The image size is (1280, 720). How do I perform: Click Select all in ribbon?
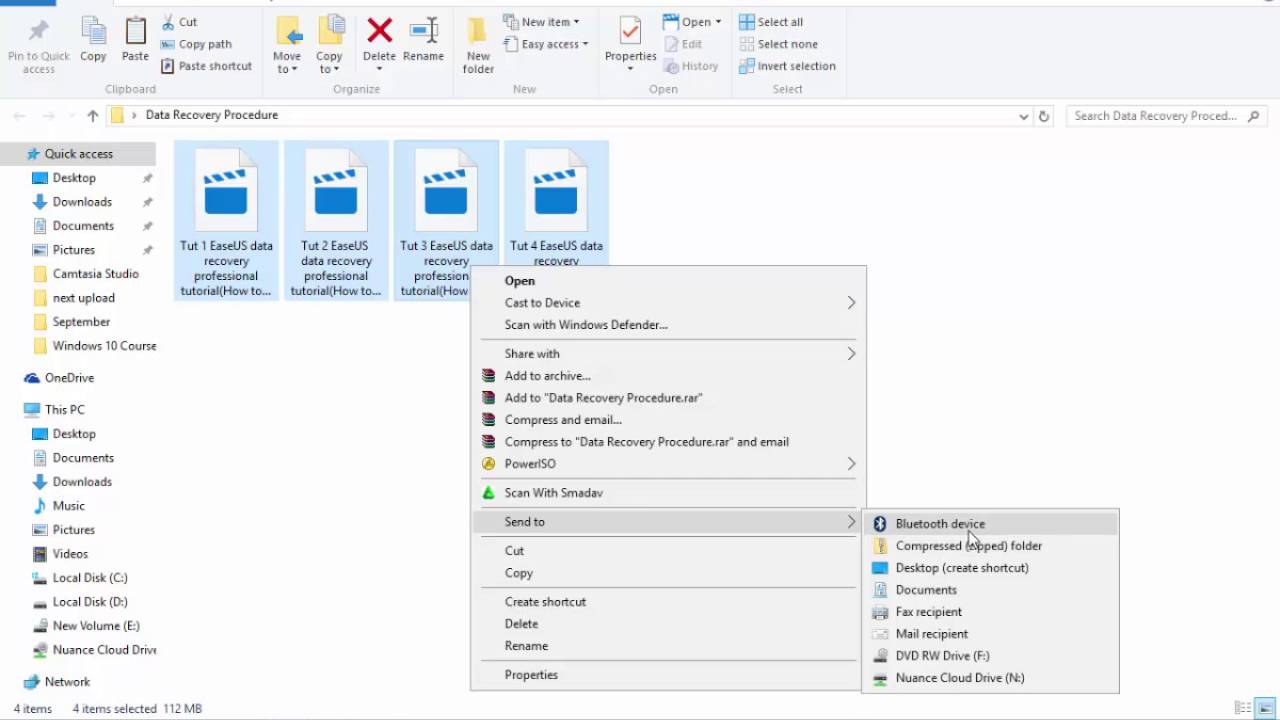coord(771,22)
